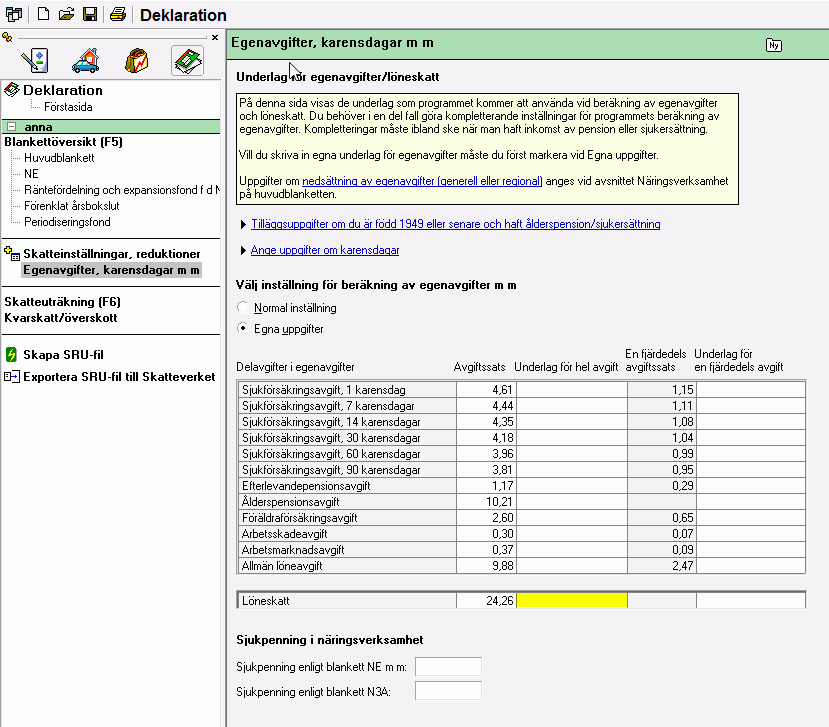This screenshot has height=727, width=829.
Task: Collapse the 'anna' tree section
Action: click(11, 127)
